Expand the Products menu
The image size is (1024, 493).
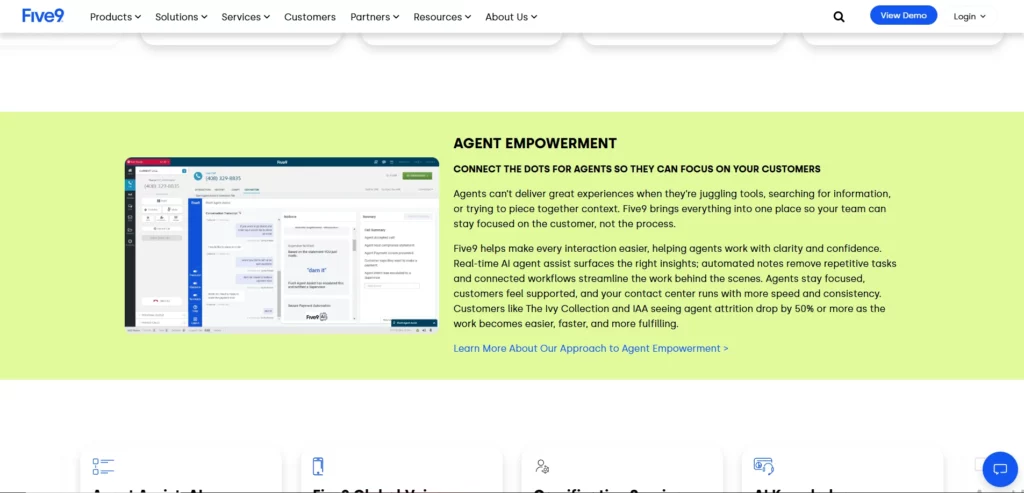click(x=115, y=17)
